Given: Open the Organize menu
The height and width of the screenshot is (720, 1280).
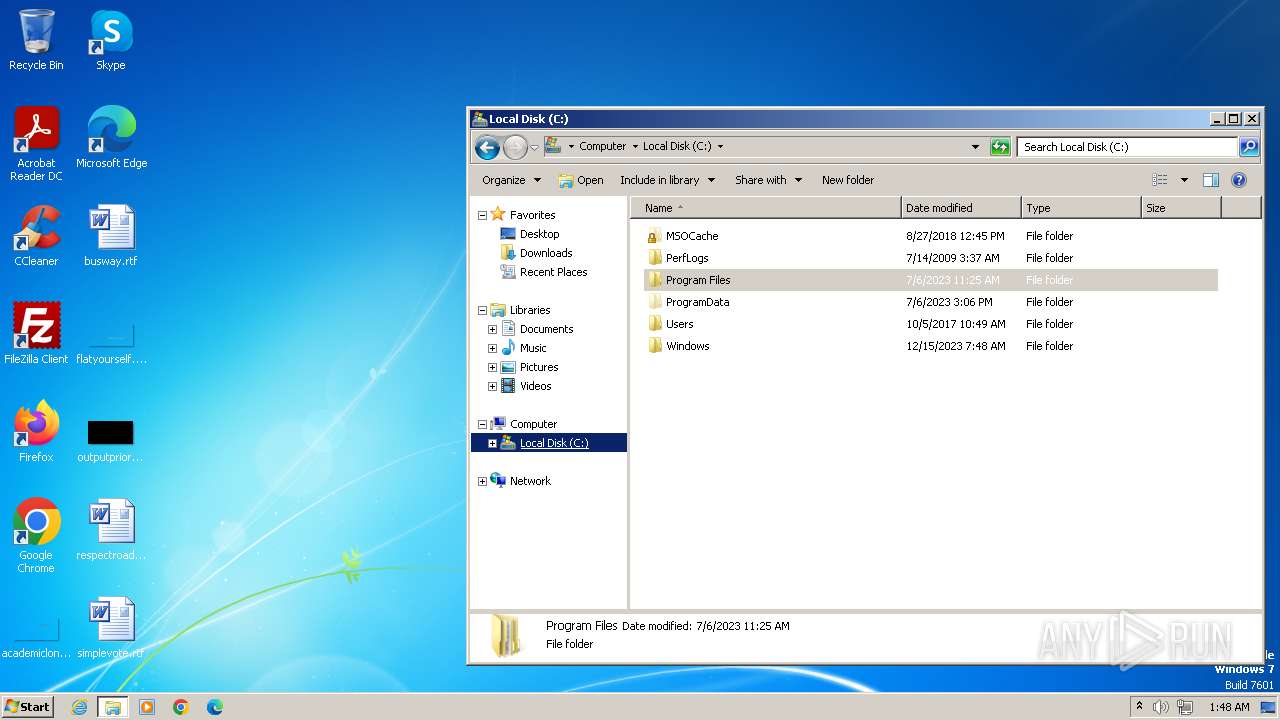Looking at the screenshot, I should (511, 180).
